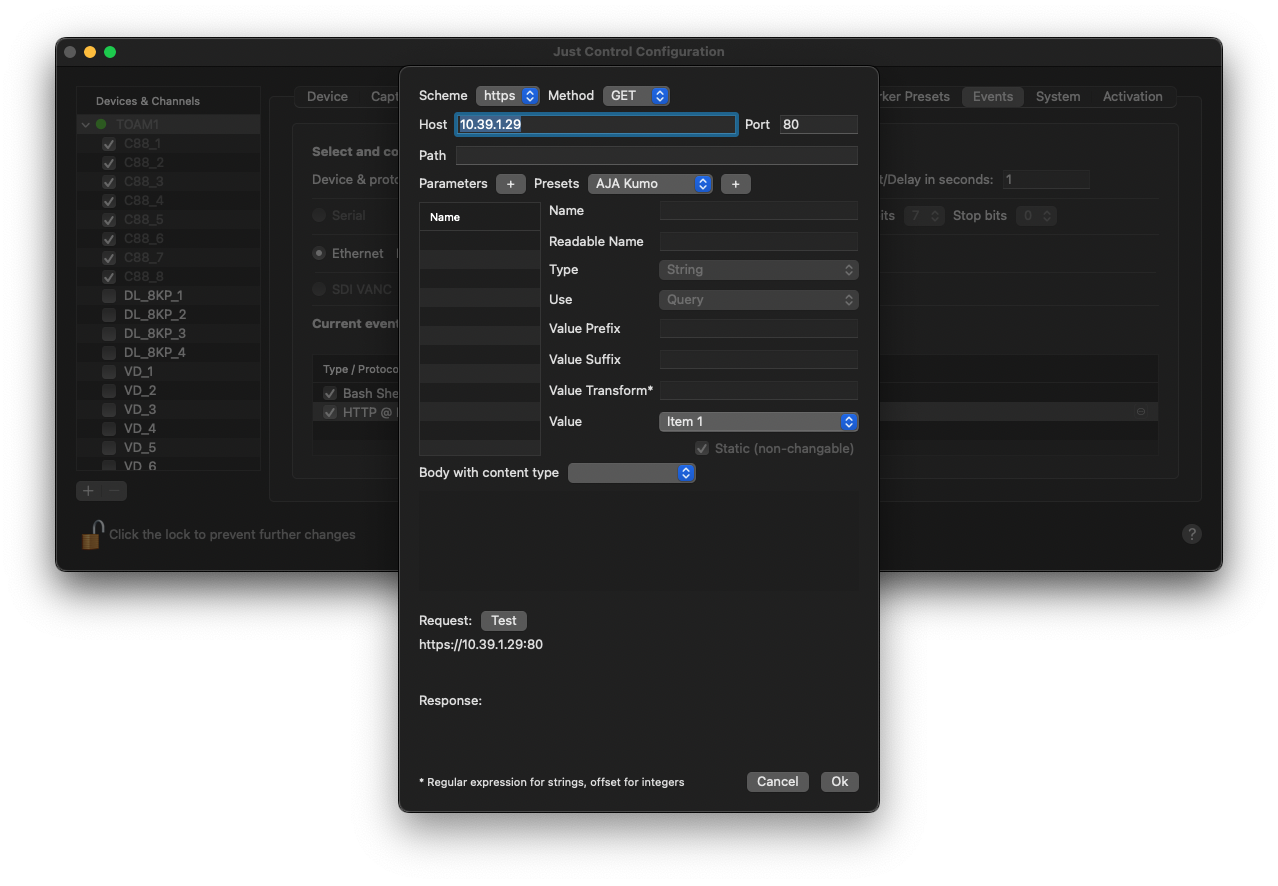Open the Use Query dropdown
The height and width of the screenshot is (886, 1278).
tap(758, 300)
